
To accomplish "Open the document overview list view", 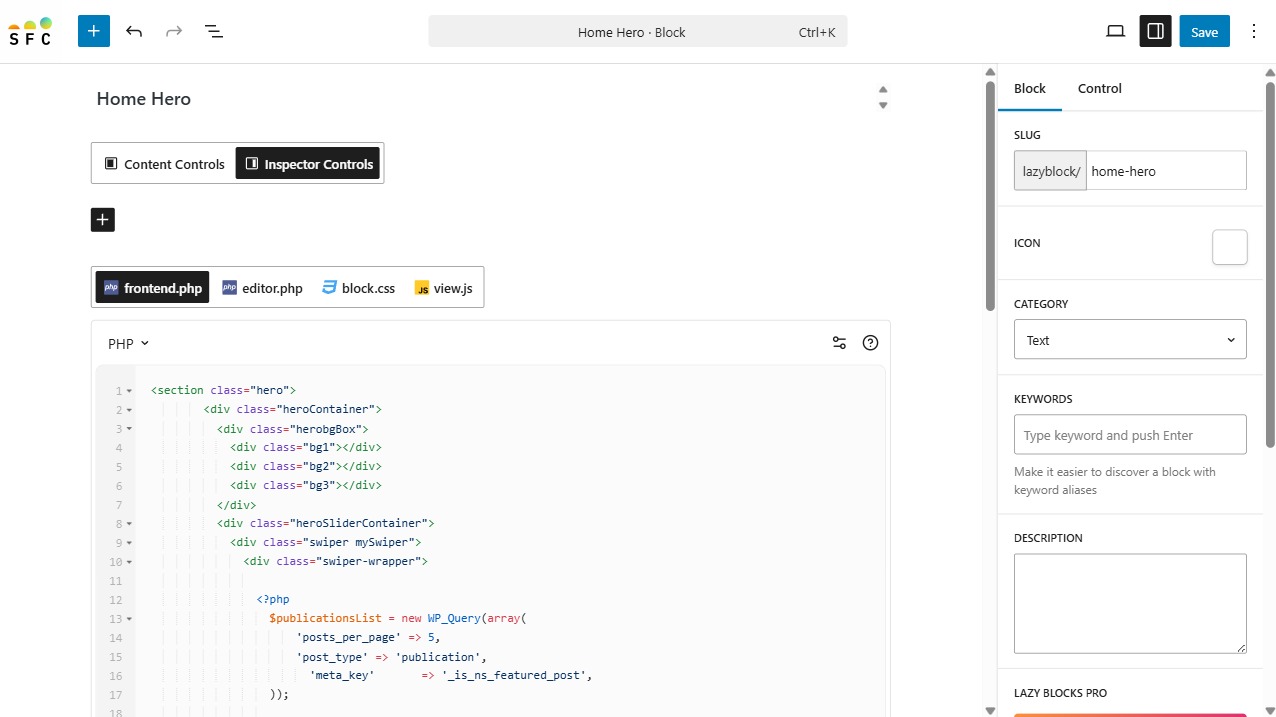I will (x=214, y=31).
